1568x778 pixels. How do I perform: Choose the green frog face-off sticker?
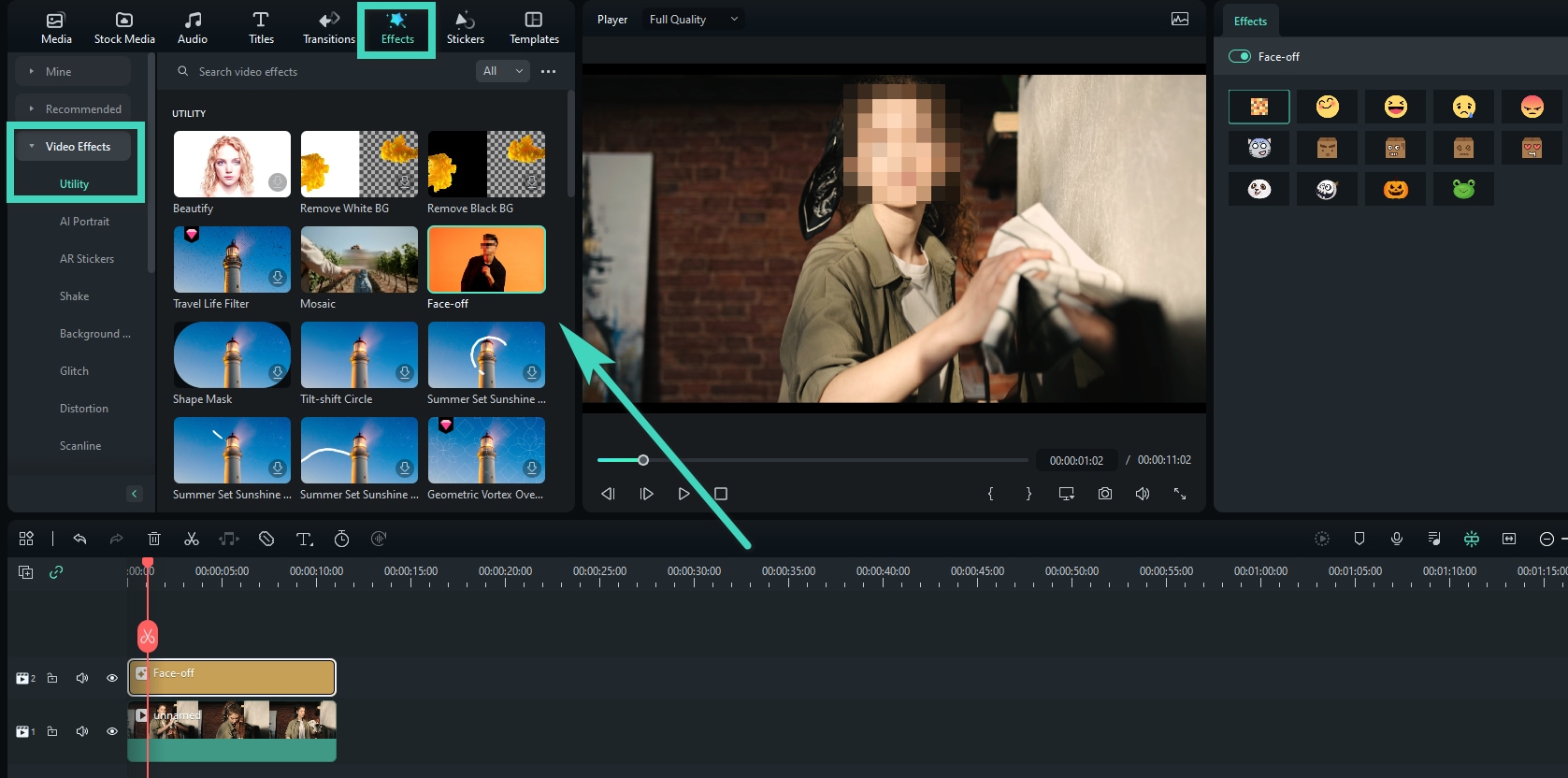[1463, 189]
